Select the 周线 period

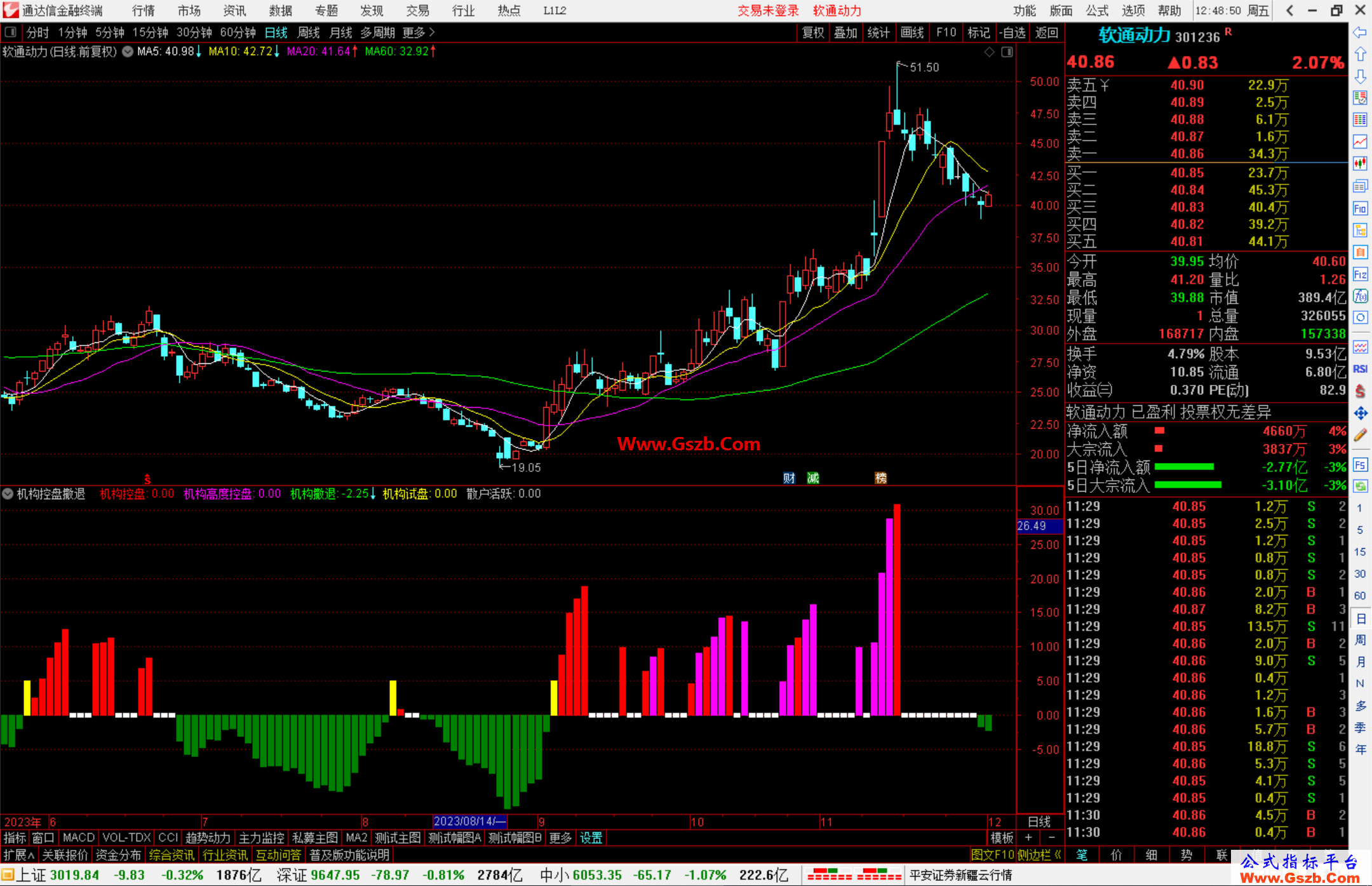coord(309,32)
